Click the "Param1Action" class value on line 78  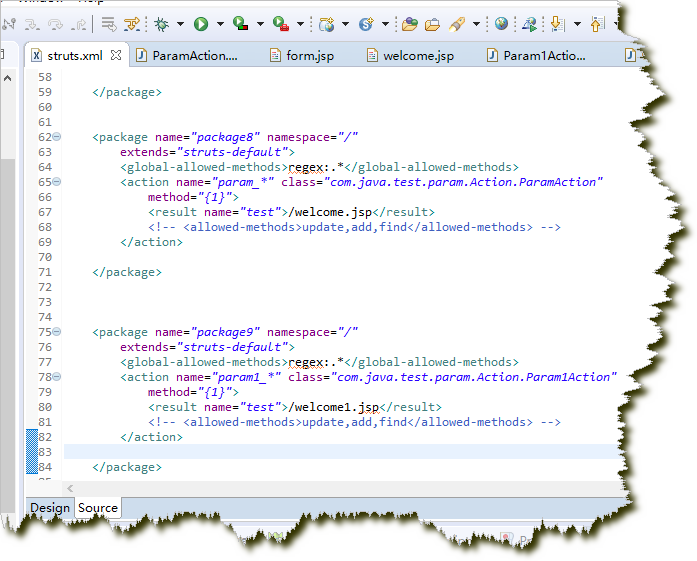coord(568,377)
